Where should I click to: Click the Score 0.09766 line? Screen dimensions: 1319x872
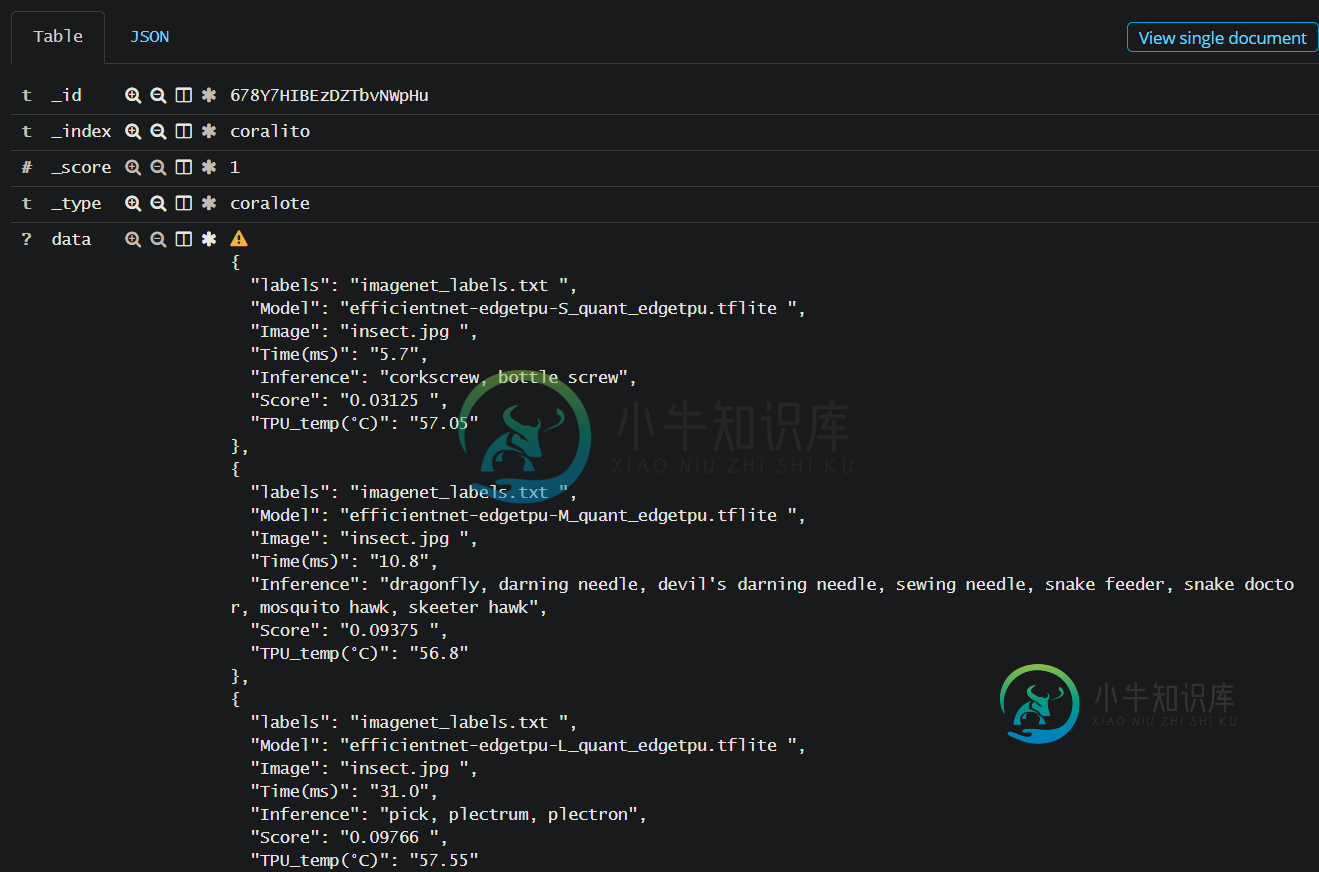[x=349, y=837]
